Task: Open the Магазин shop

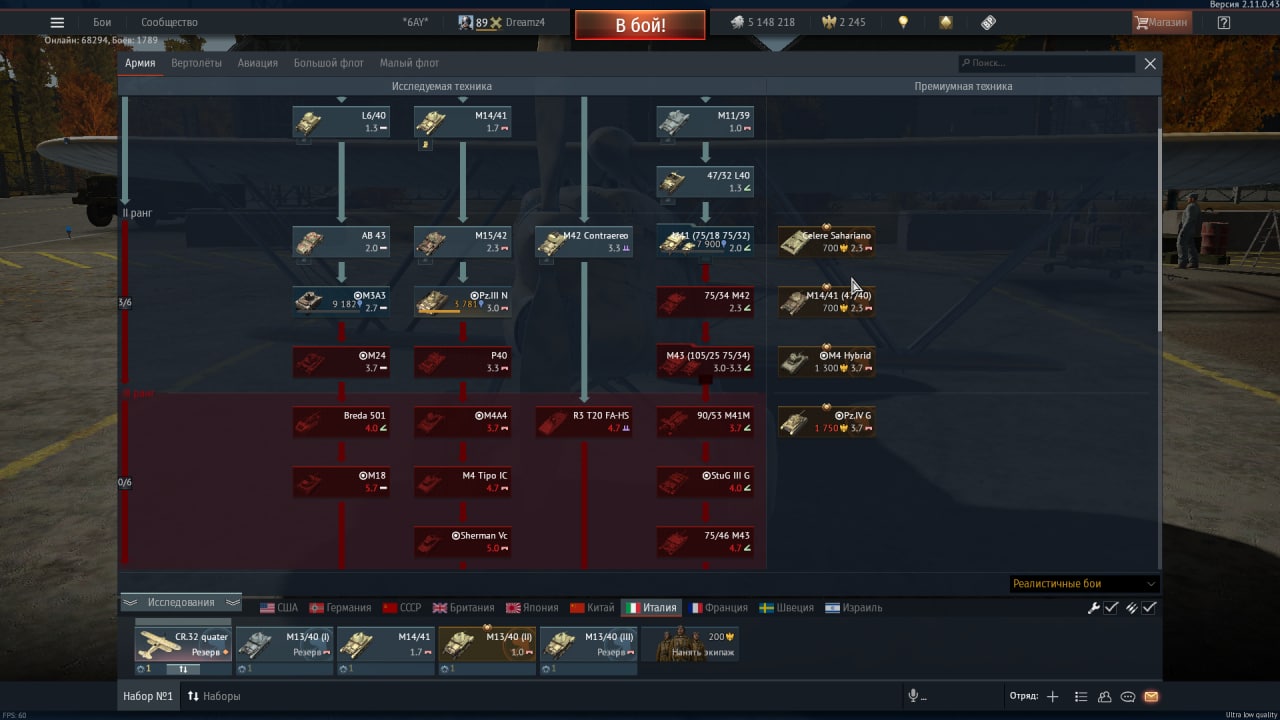Action: (1162, 22)
